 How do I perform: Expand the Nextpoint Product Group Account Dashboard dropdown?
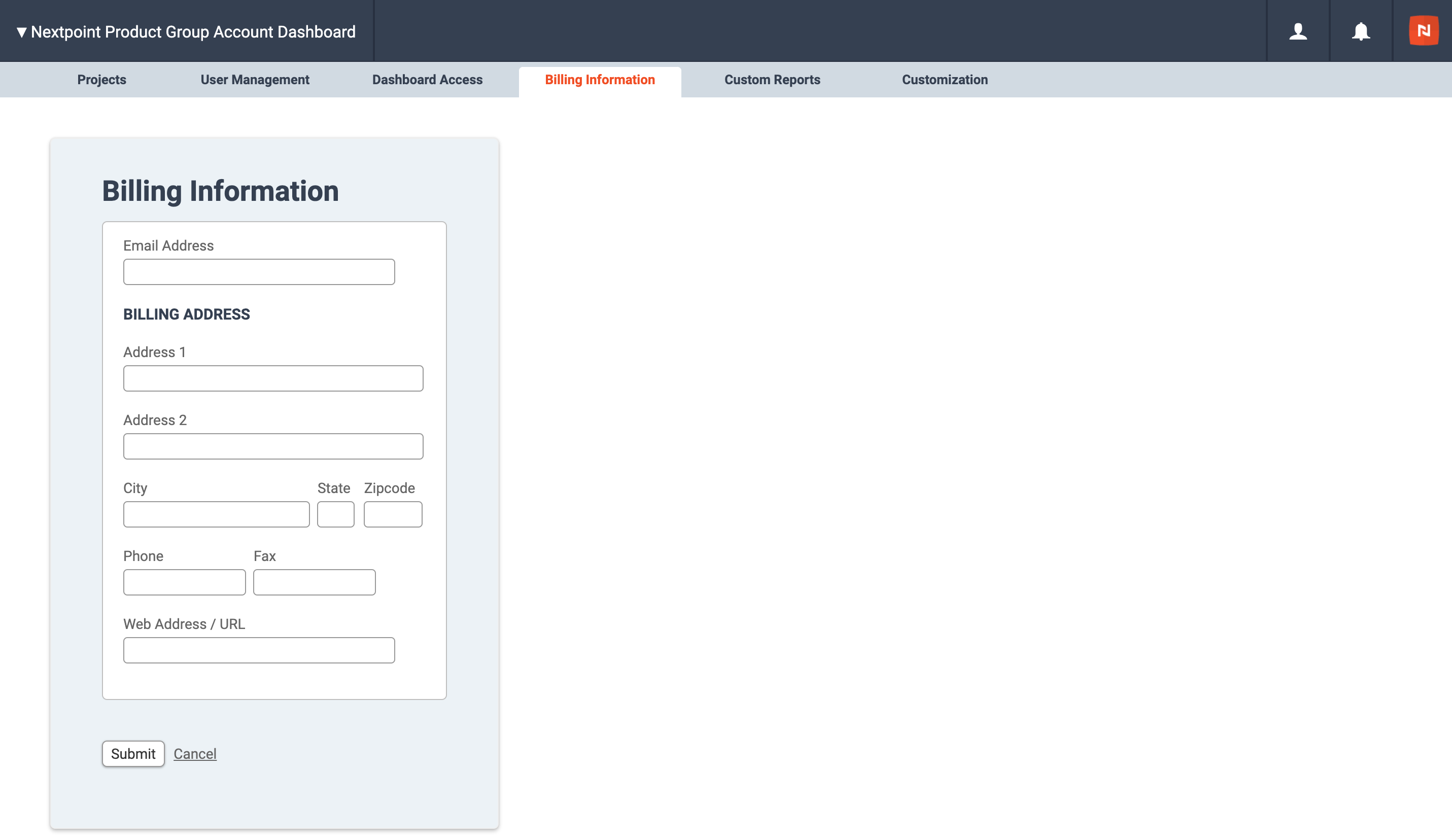[186, 31]
